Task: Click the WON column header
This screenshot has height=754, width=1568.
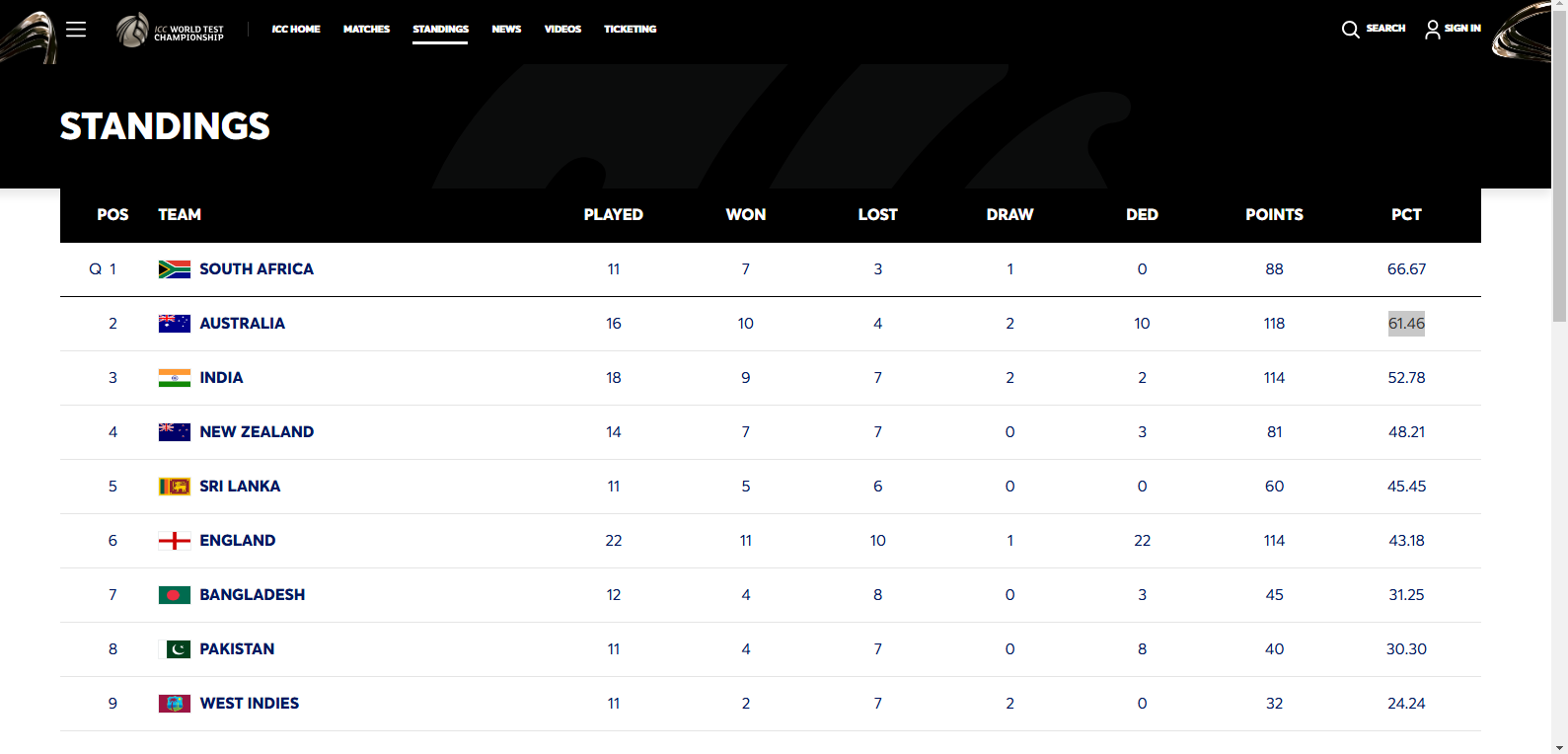Action: coord(746,215)
